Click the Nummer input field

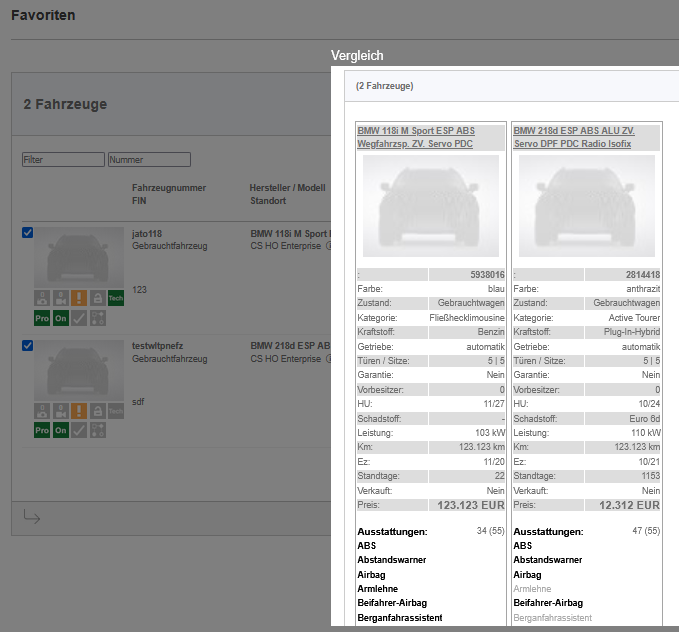[x=149, y=159]
